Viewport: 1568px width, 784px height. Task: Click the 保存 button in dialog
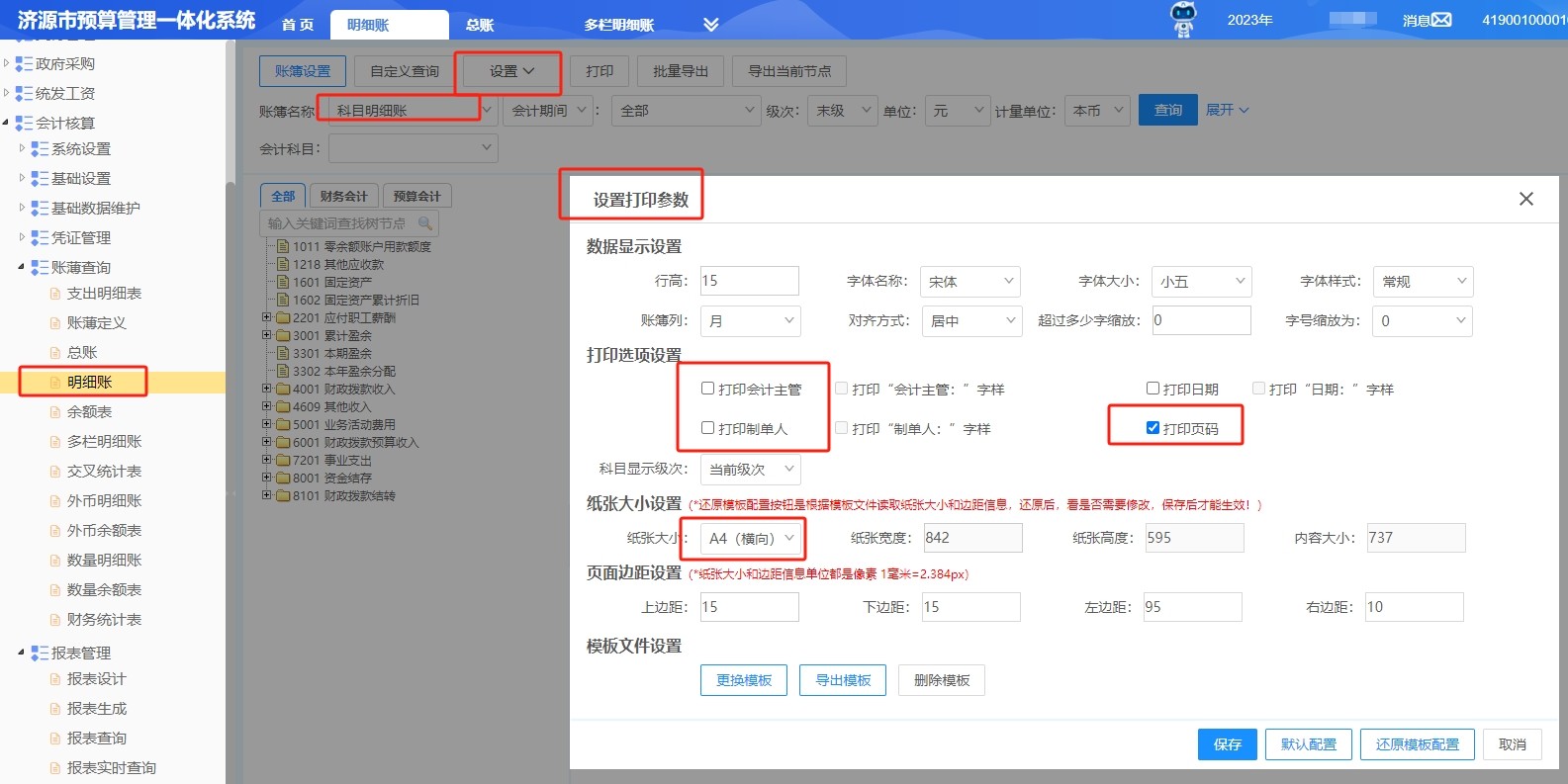(x=1228, y=744)
